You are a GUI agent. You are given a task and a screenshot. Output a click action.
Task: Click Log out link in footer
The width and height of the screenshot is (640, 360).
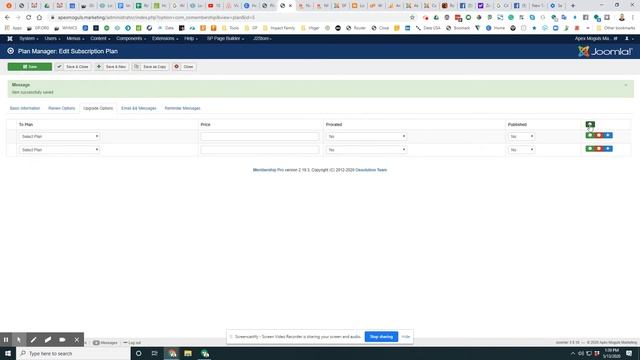tap(132, 343)
